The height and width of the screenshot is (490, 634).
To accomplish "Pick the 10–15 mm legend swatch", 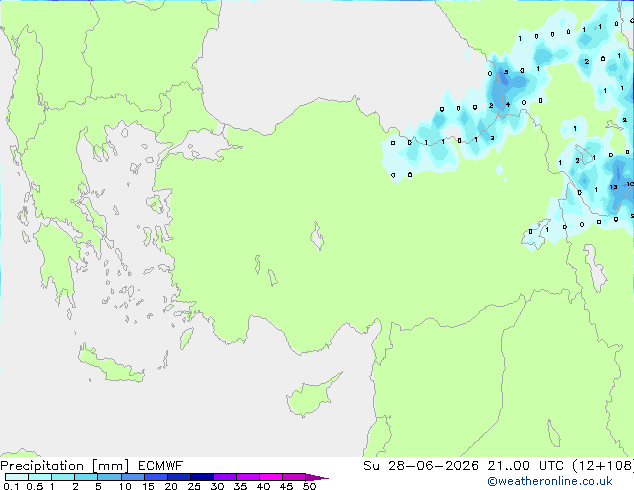I will pos(132,477).
